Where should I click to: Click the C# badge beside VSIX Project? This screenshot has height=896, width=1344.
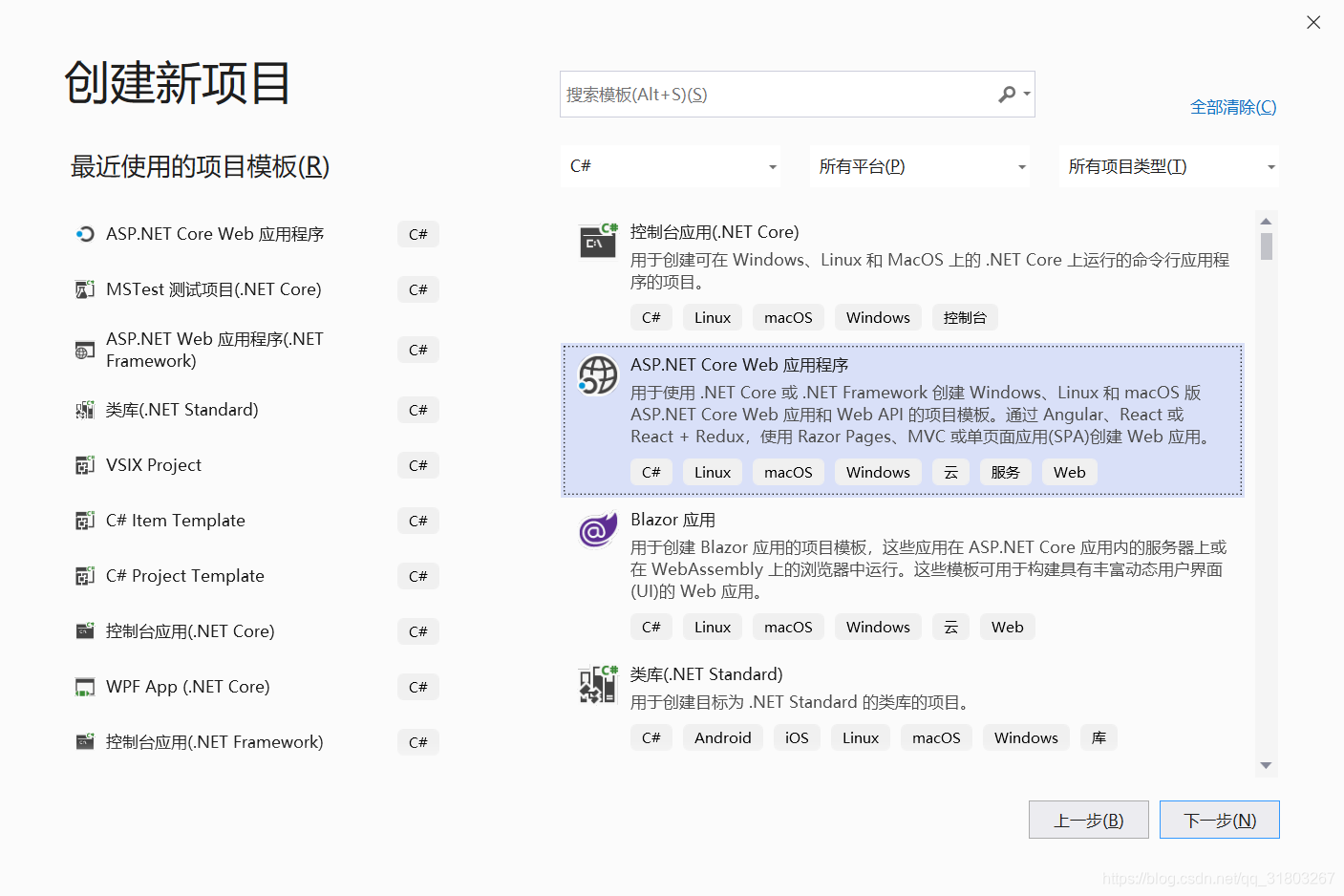point(418,465)
